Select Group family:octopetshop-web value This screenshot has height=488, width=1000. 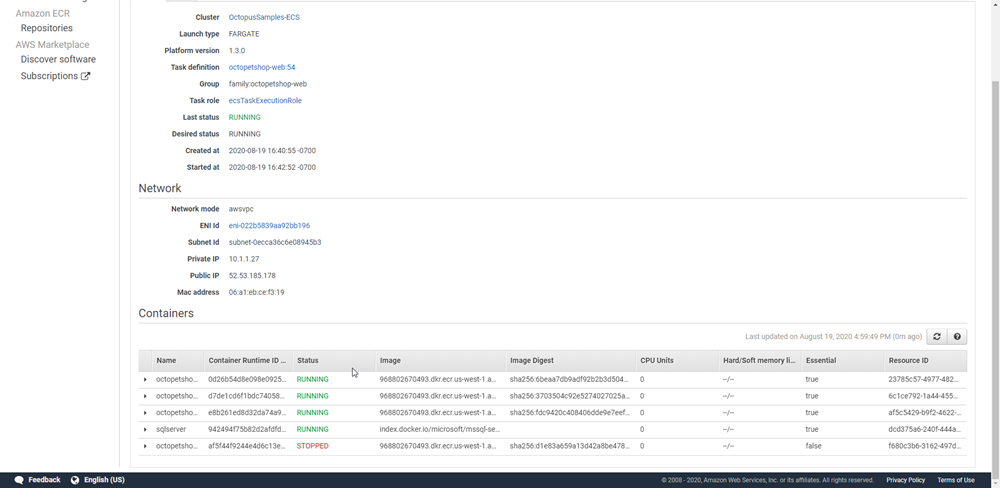pos(268,84)
